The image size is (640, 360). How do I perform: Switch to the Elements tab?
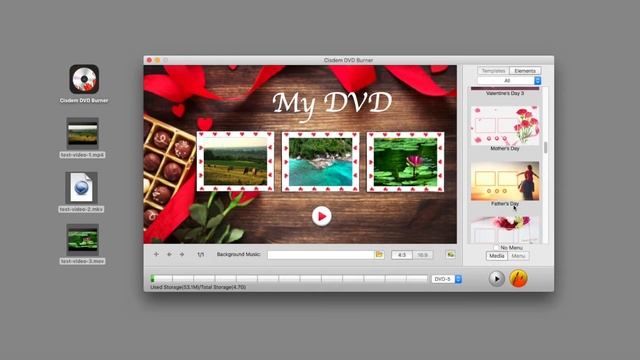(525, 71)
